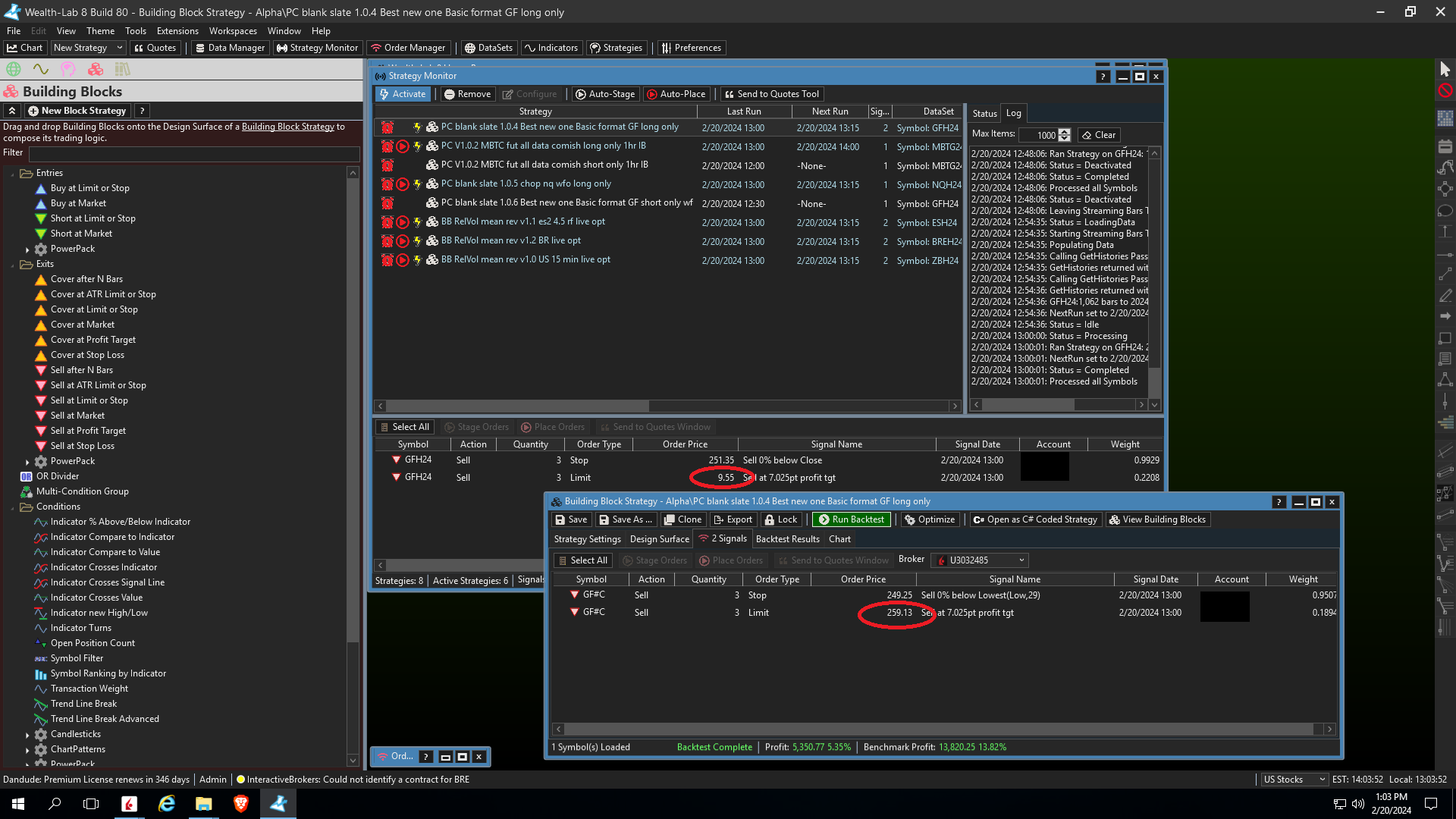
Task: Toggle Auto-Place in the Strategy Monitor
Action: [676, 94]
